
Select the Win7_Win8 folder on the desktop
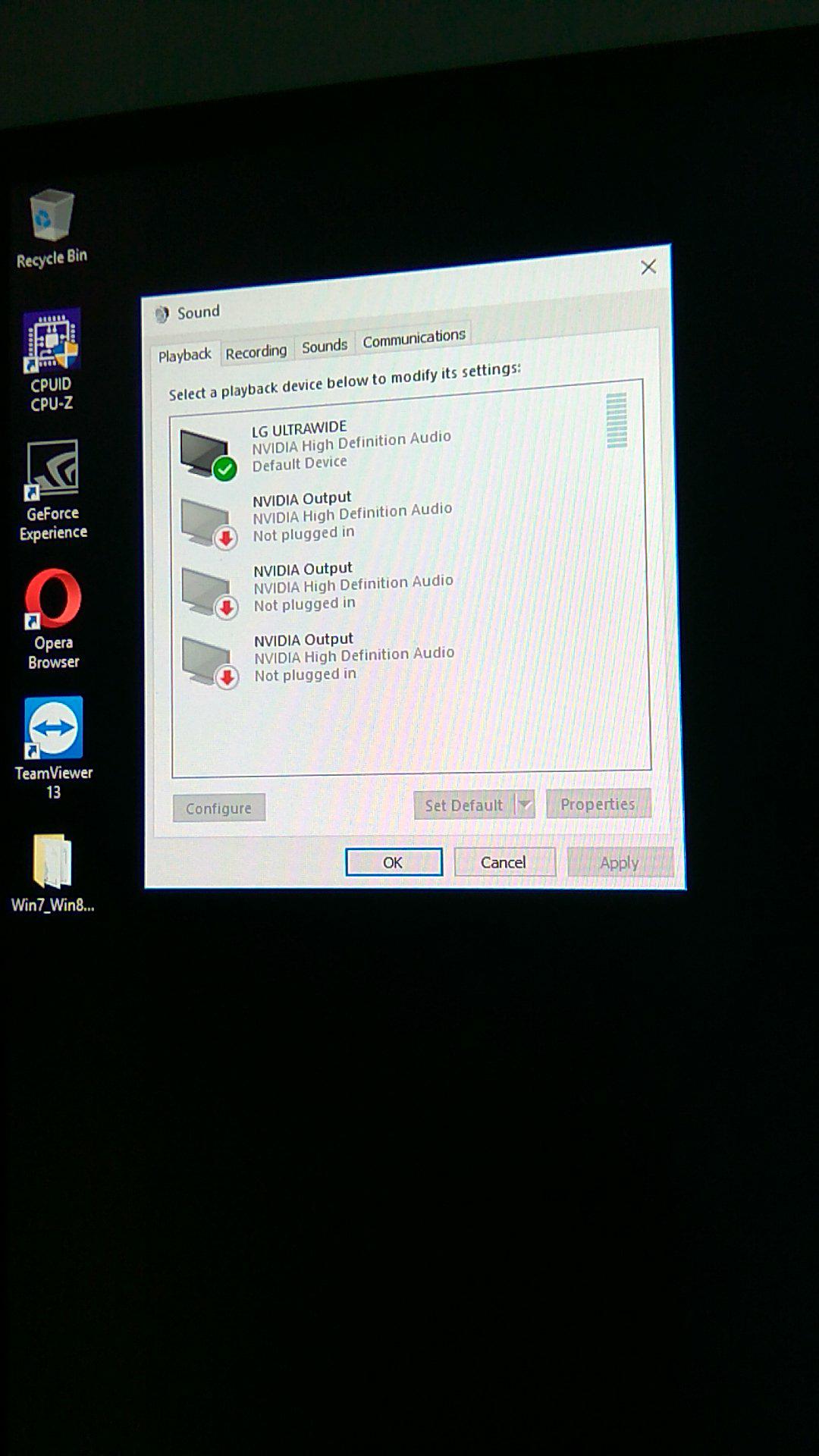click(x=52, y=873)
